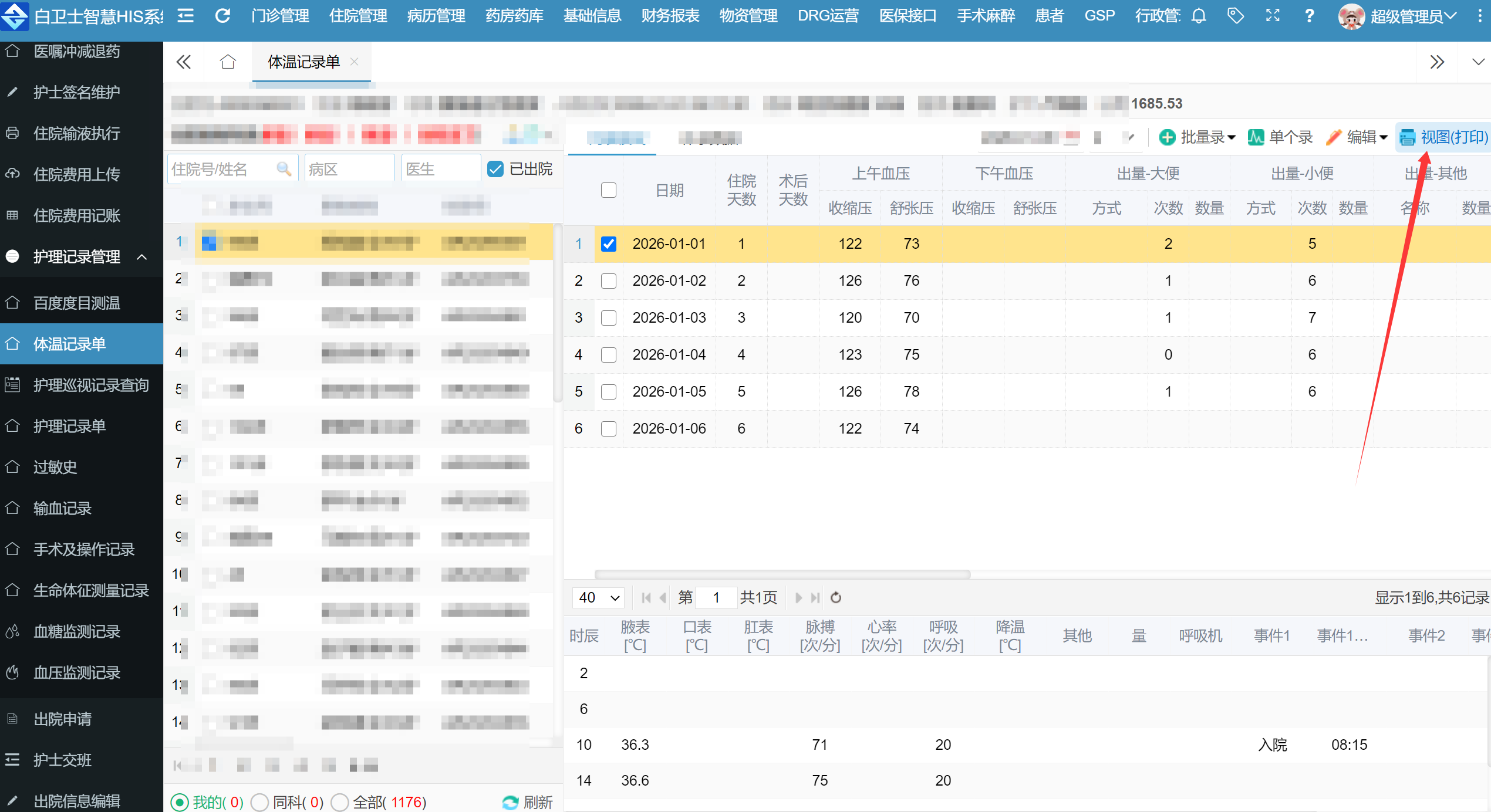Open the help question mark icon
This screenshot has height=812, width=1491.
pyautogui.click(x=1308, y=16)
